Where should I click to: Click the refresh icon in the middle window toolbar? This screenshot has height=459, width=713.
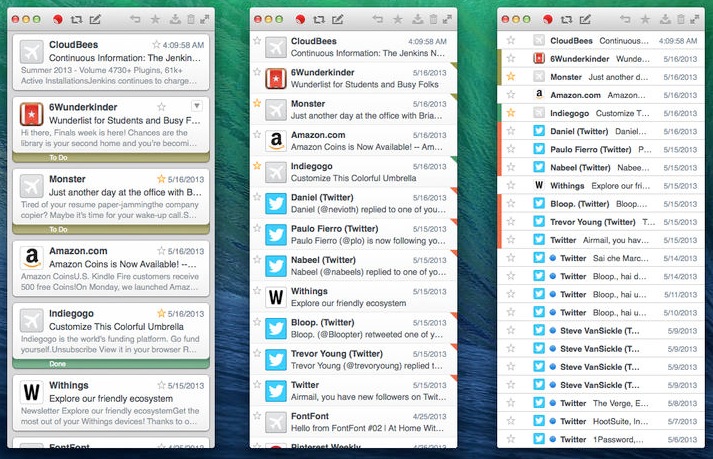click(319, 19)
